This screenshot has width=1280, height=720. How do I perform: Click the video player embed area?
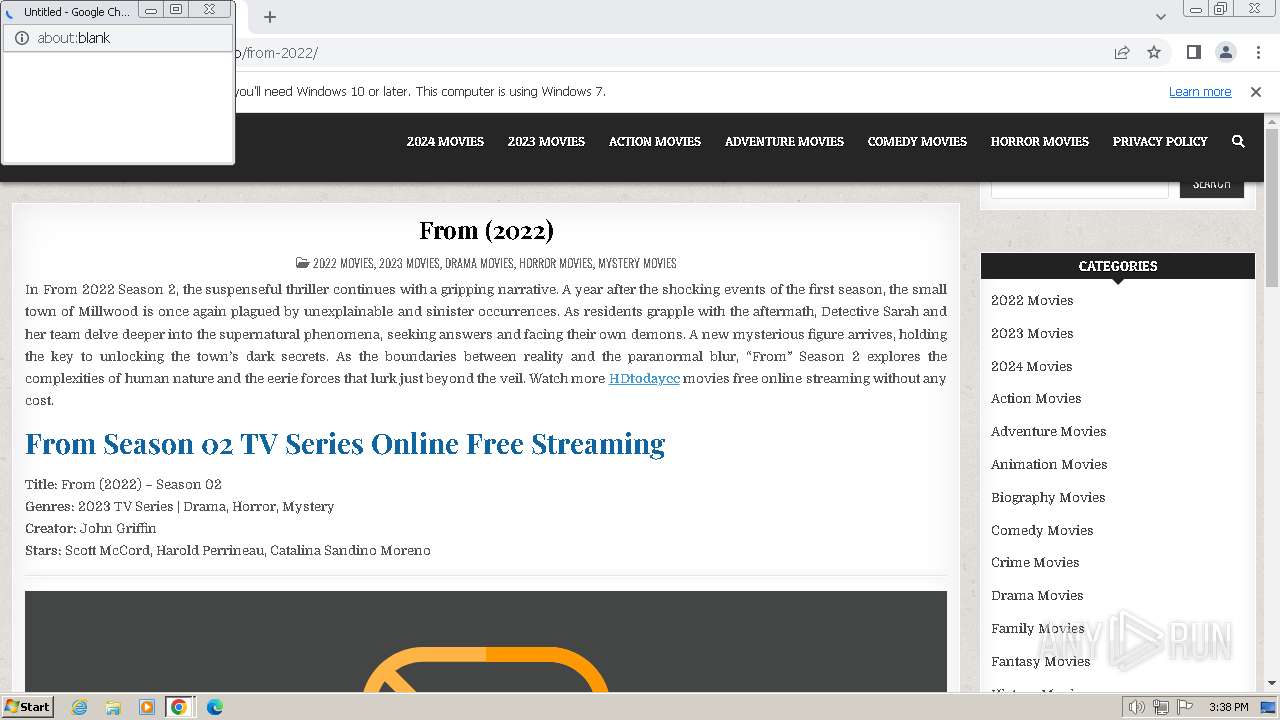486,641
